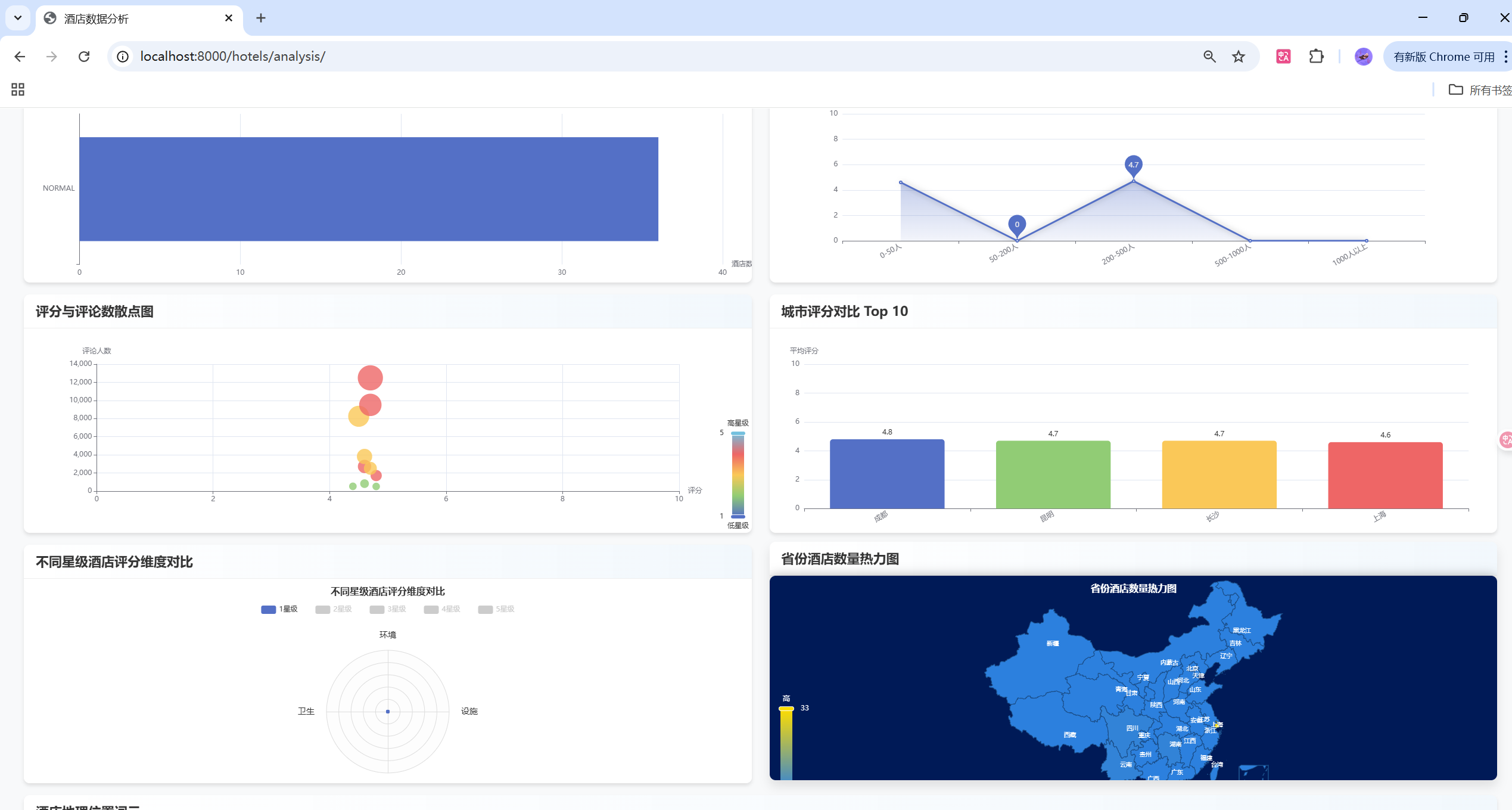Viewport: 1512px width, 810px height.
Task: Reload the hotel analysis page
Action: [x=84, y=57]
